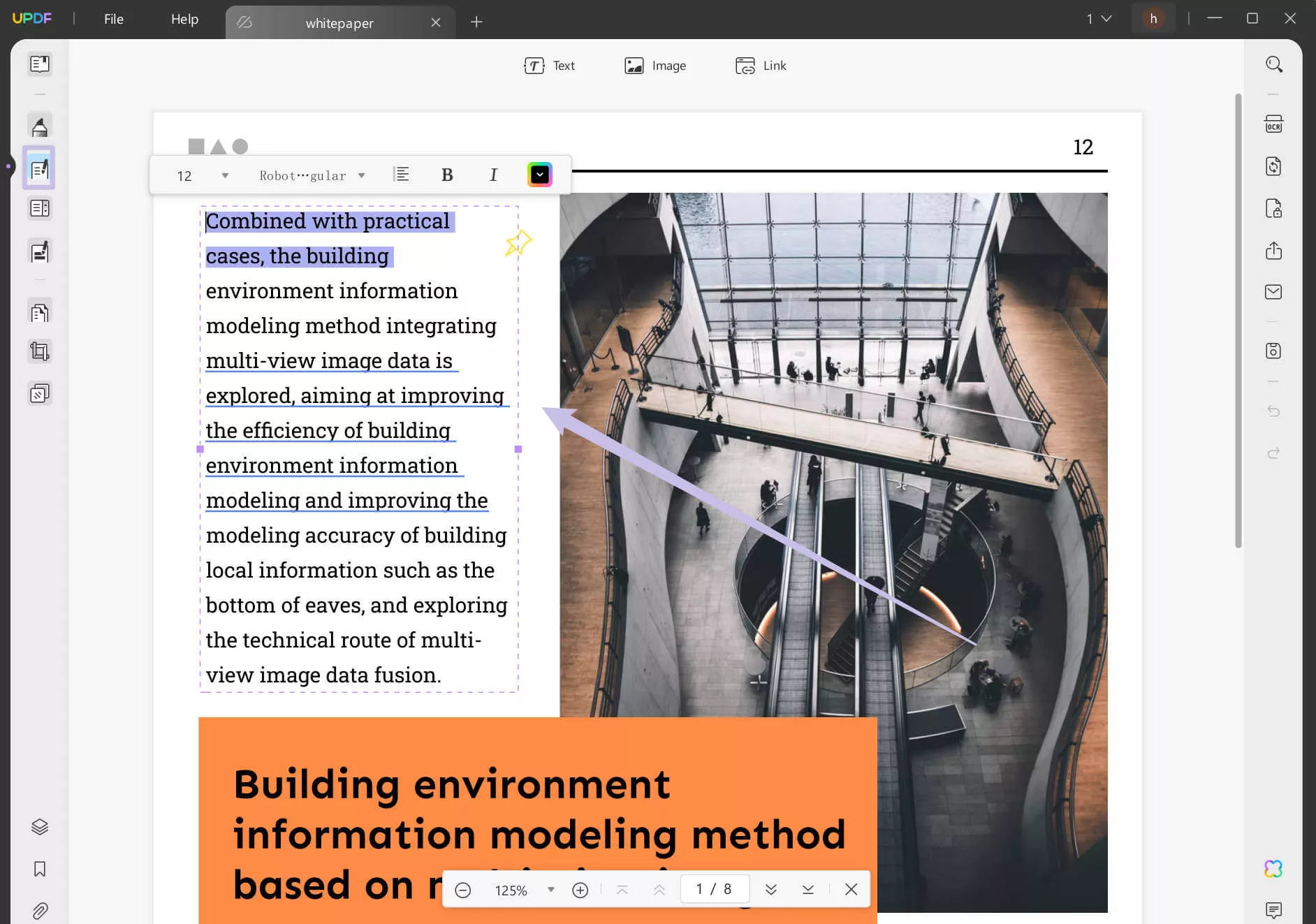The image size is (1316, 924).
Task: Open the Protect PDF lock icon
Action: (x=1273, y=208)
